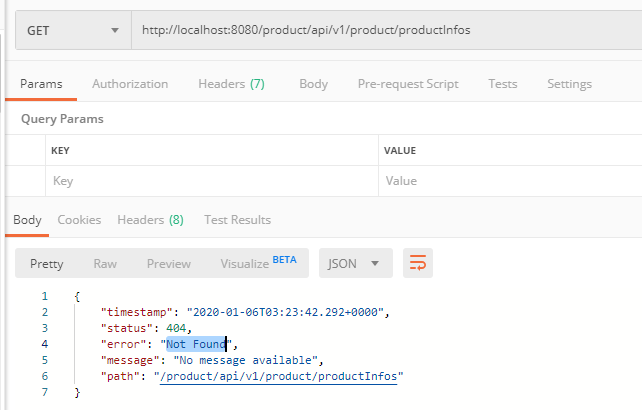This screenshot has height=410, width=642.
Task: Switch to Raw response view
Action: pyautogui.click(x=105, y=263)
